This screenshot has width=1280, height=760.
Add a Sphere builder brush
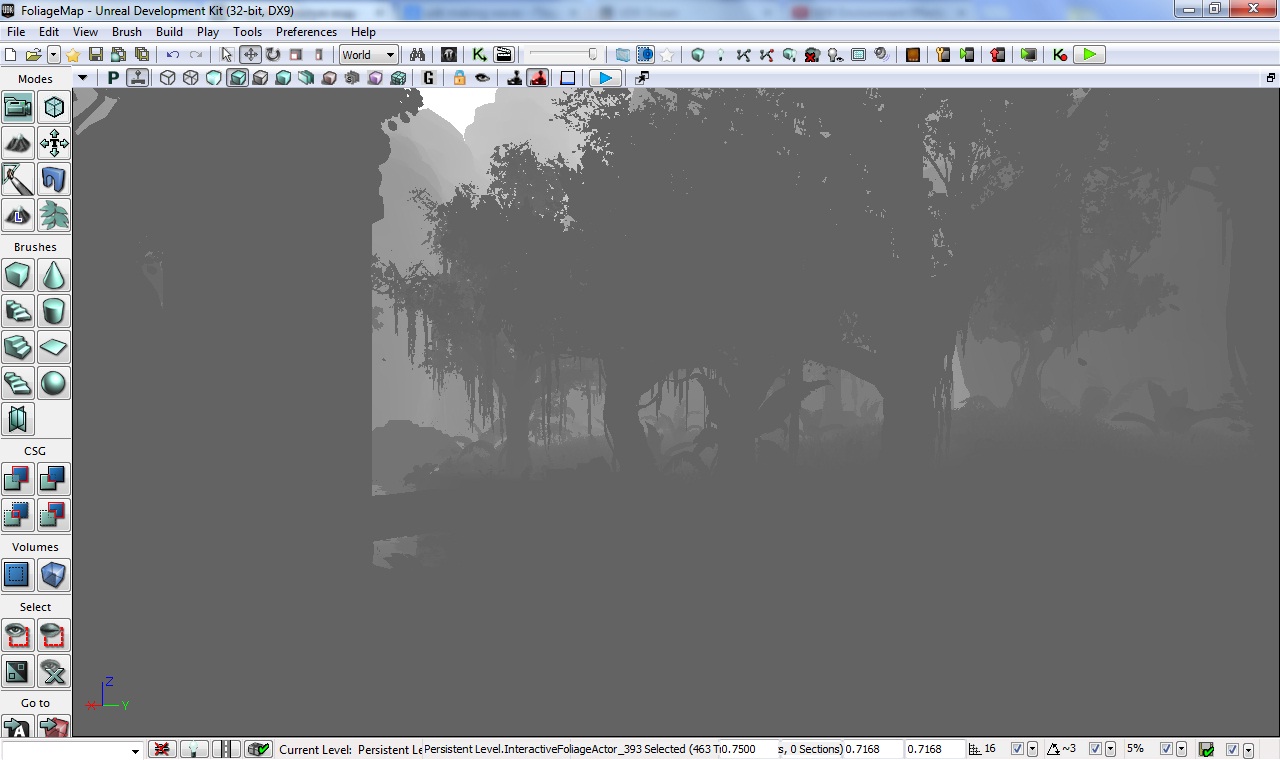[54, 383]
